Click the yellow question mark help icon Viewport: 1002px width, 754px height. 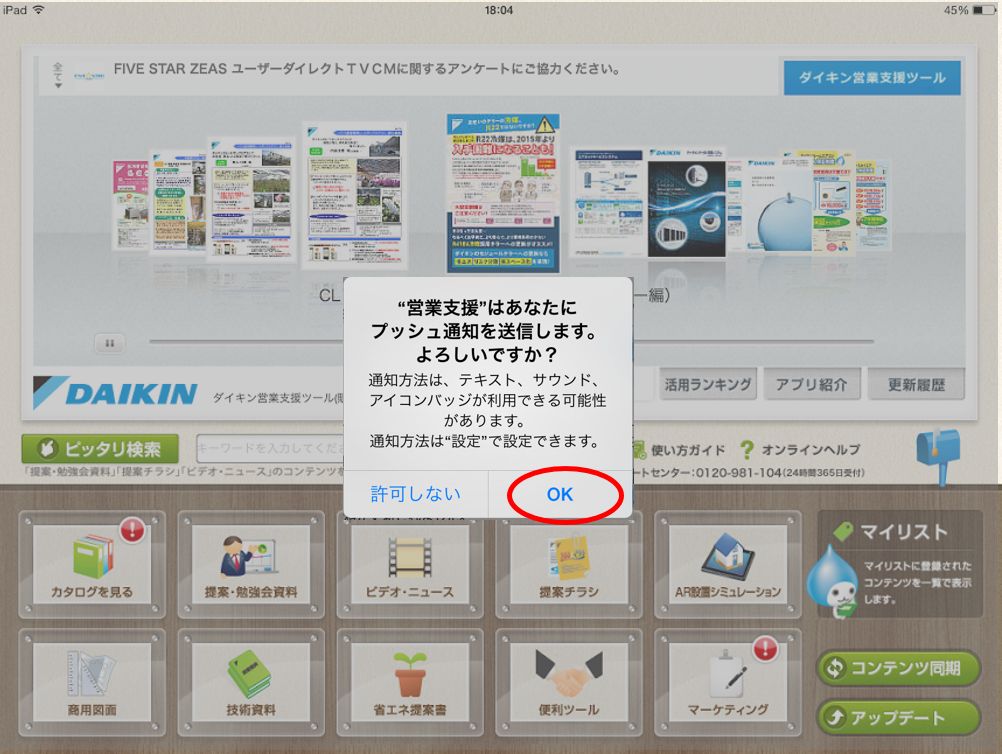746,450
